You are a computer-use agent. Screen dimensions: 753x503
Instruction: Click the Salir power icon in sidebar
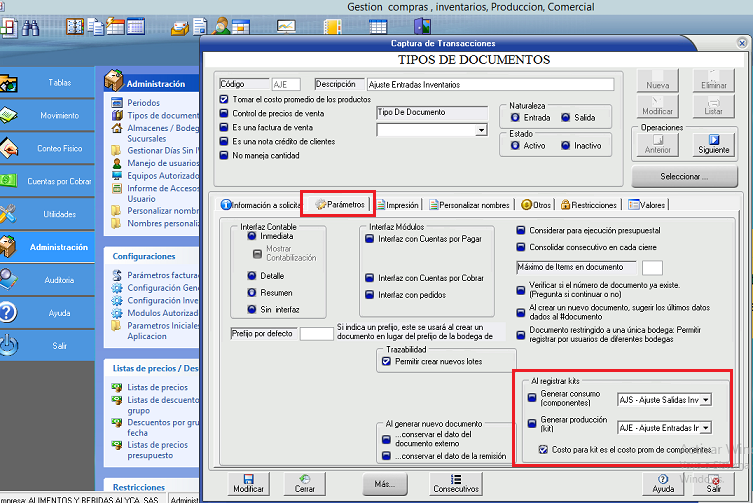tap(8, 345)
